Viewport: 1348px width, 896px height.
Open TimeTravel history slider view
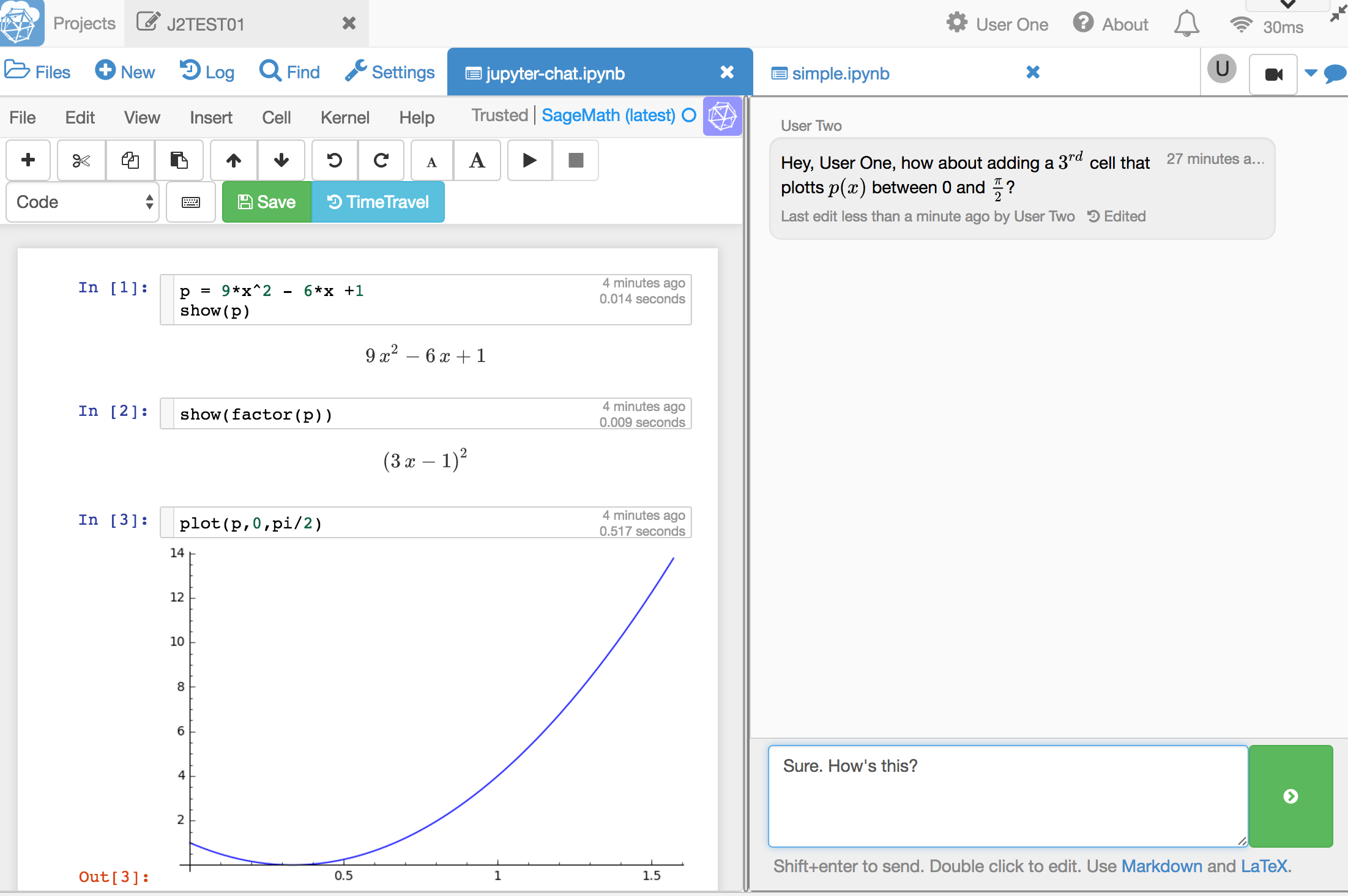point(378,202)
